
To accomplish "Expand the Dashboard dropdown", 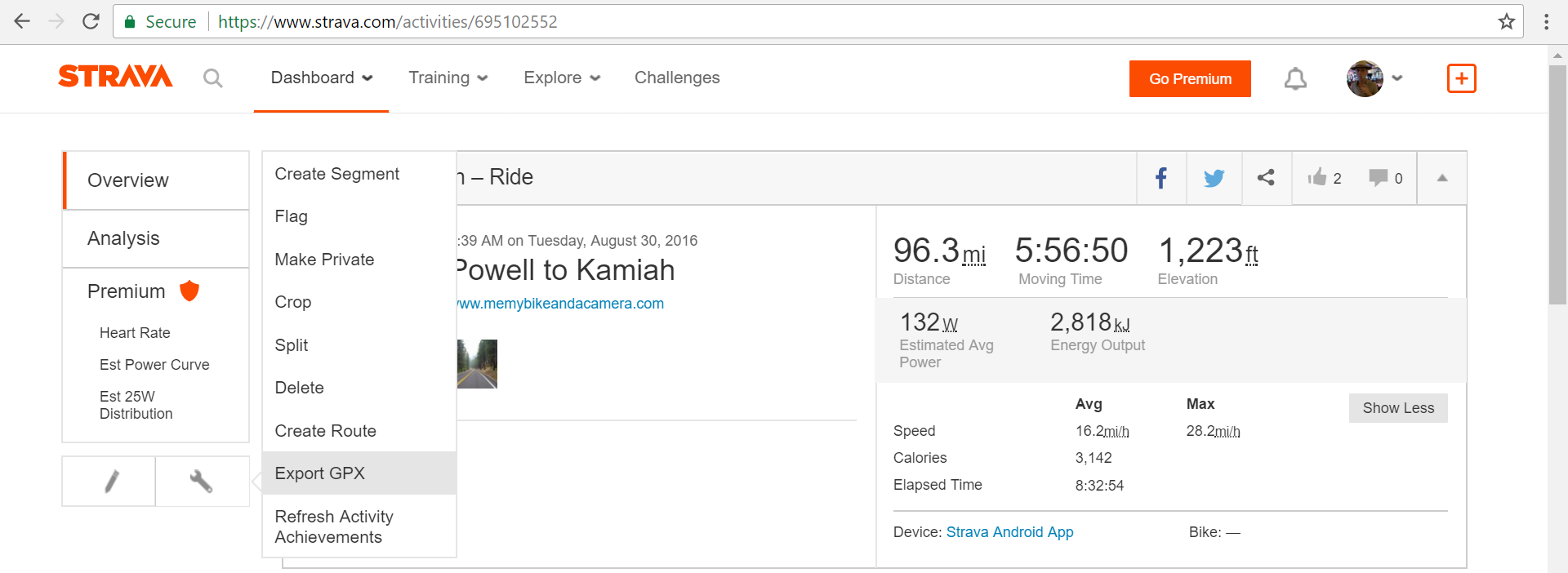I will 321,78.
